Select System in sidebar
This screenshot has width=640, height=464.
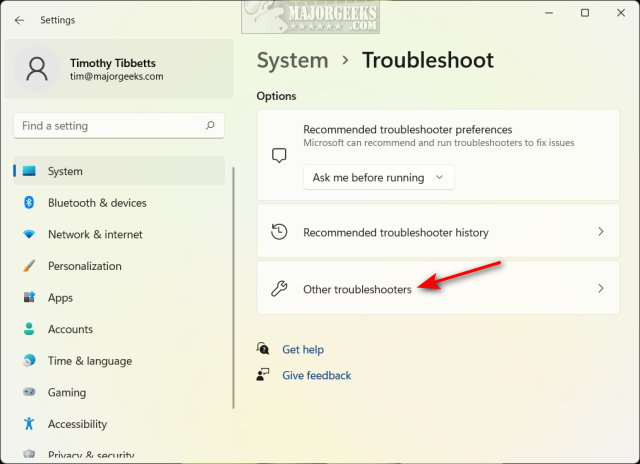(119, 171)
